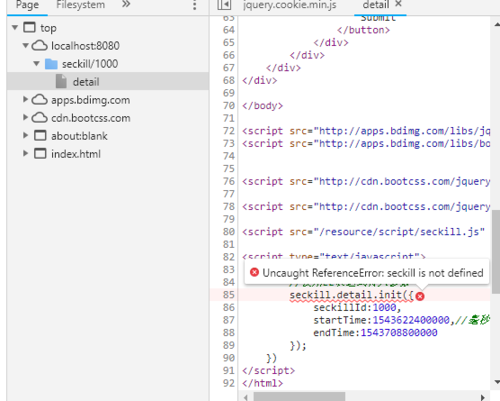Click the </body> tag on line 70
The width and height of the screenshot is (500, 401).
263,106
